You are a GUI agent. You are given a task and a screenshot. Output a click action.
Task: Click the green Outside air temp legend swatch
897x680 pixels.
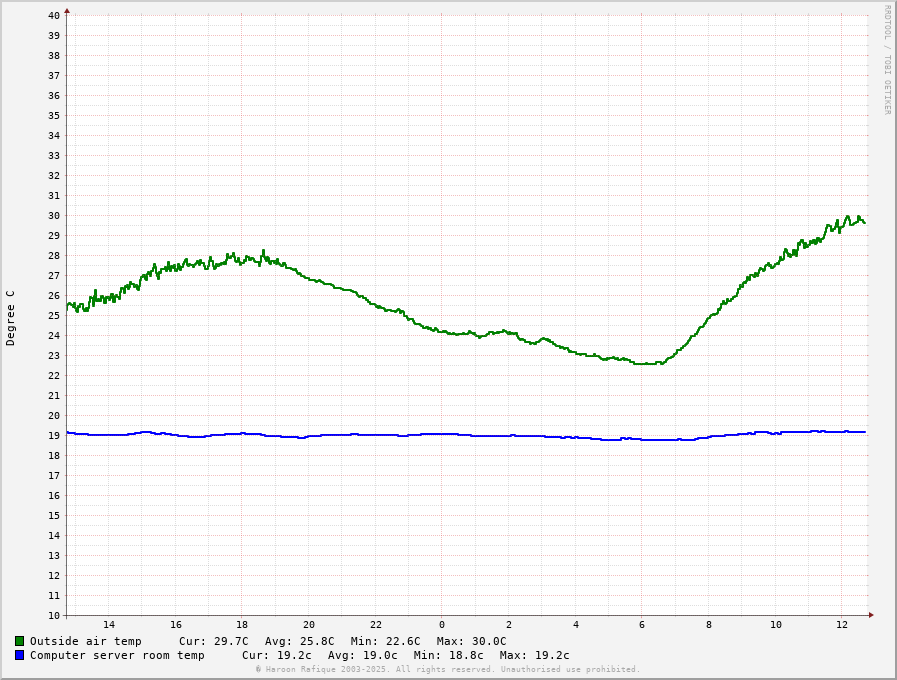[x=19, y=641]
